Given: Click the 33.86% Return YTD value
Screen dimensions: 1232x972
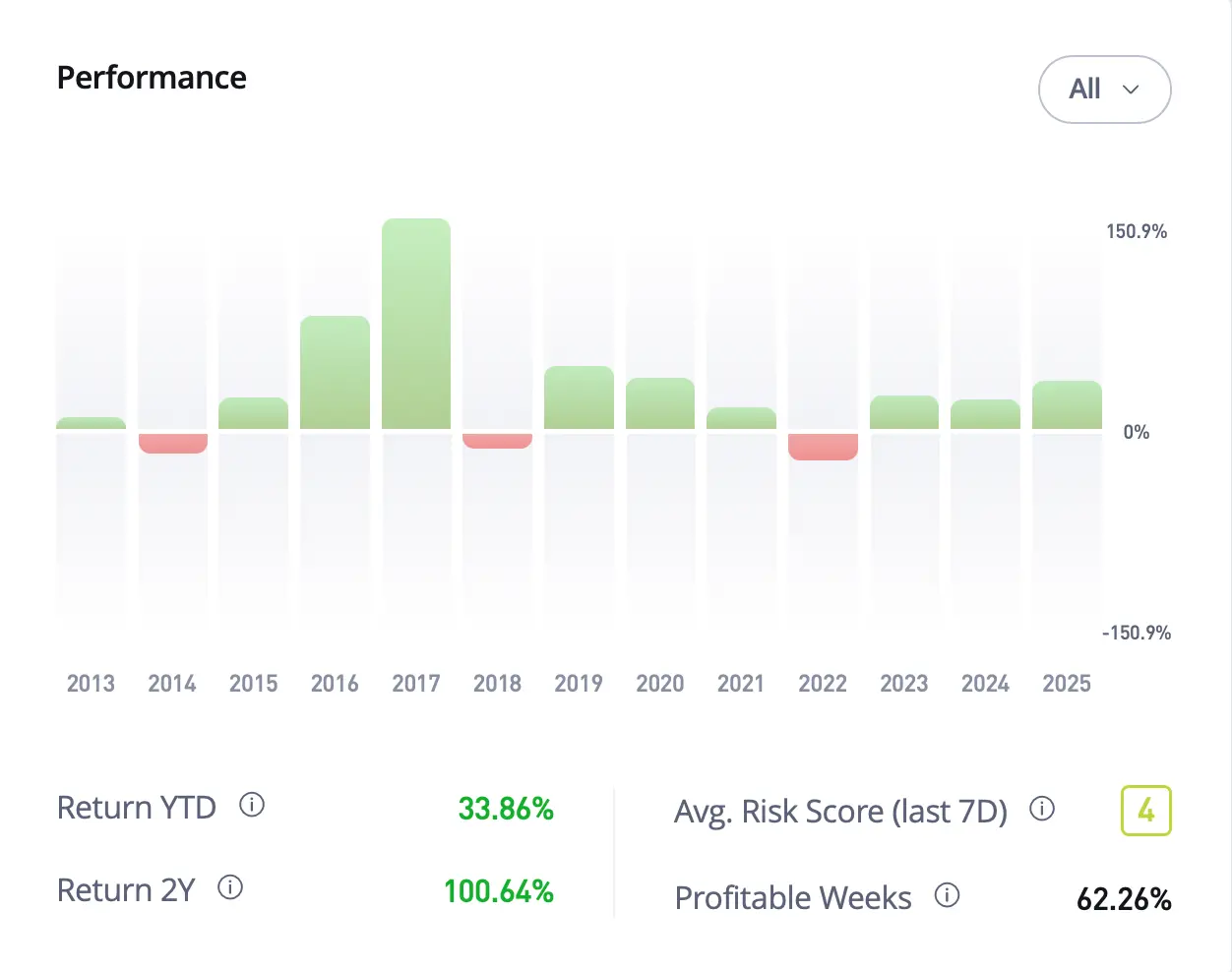Looking at the screenshot, I should 506,809.
